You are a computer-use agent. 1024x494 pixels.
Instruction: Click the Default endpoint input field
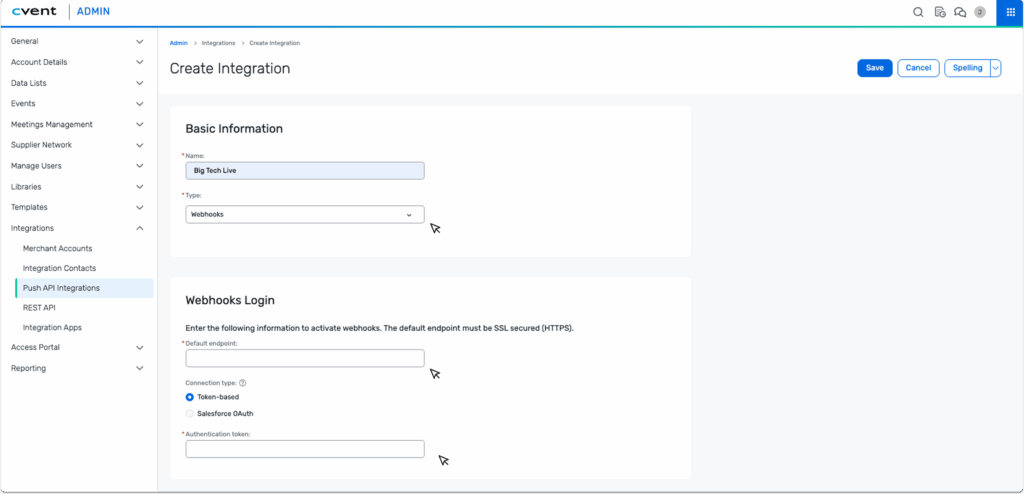pos(305,358)
